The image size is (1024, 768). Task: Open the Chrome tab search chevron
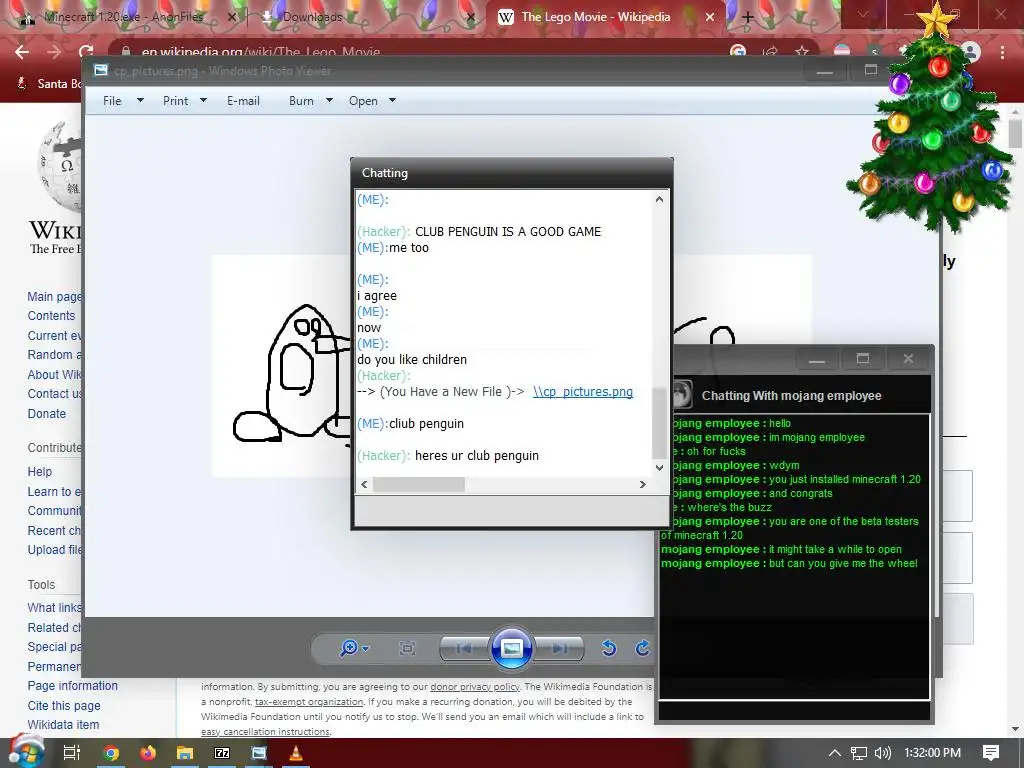point(863,14)
